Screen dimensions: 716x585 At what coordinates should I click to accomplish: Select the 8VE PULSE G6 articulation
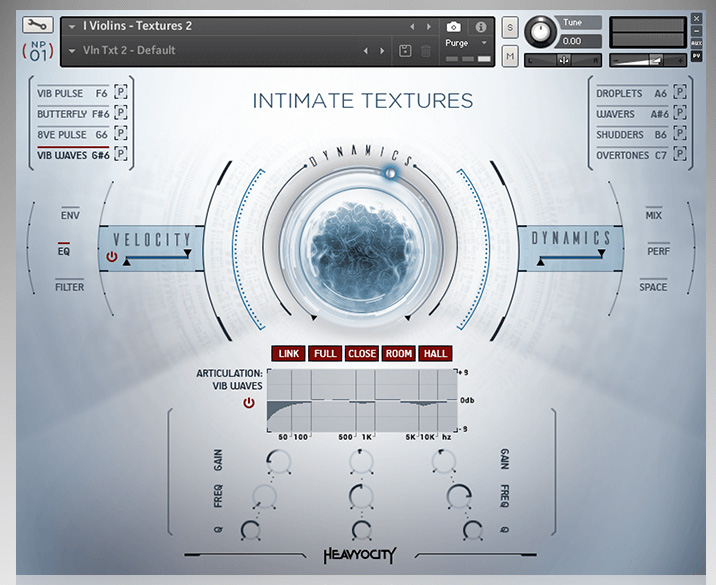72,135
